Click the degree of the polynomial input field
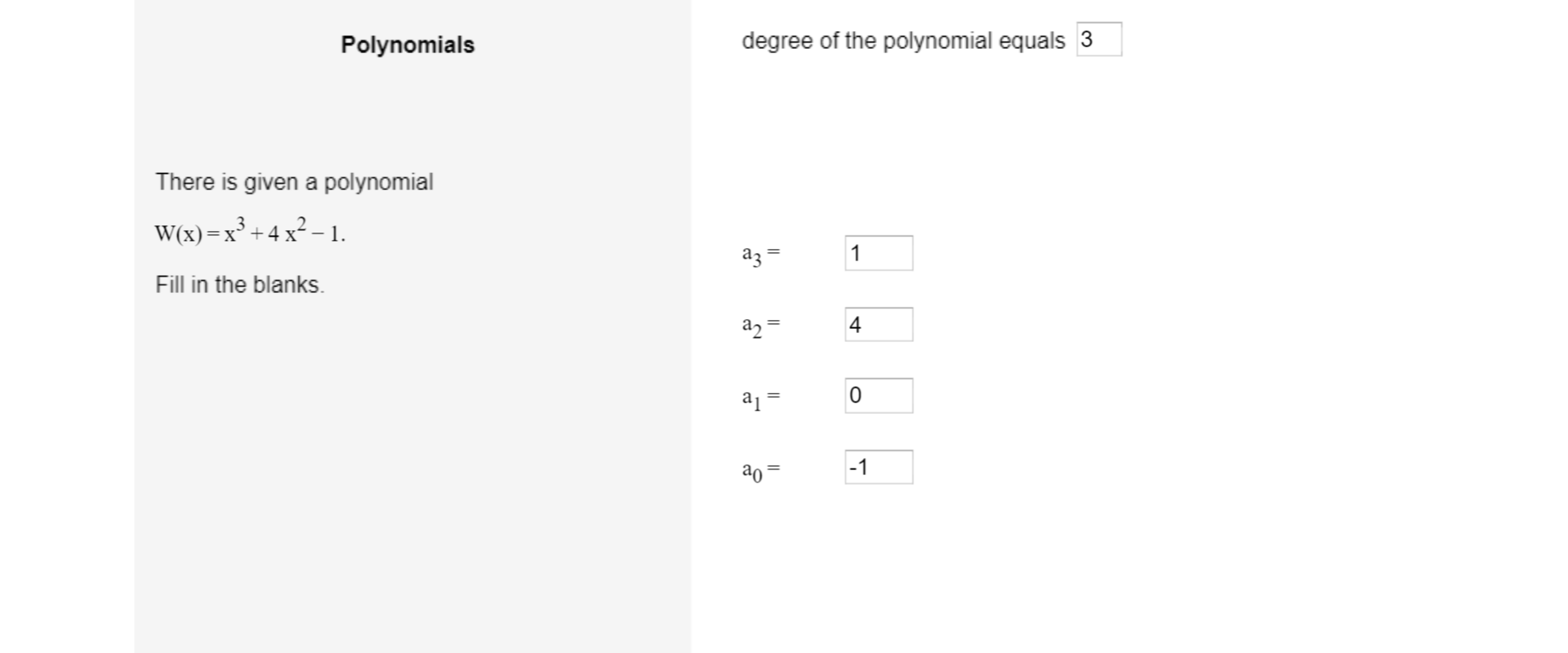The image size is (1568, 653). click(x=1099, y=37)
